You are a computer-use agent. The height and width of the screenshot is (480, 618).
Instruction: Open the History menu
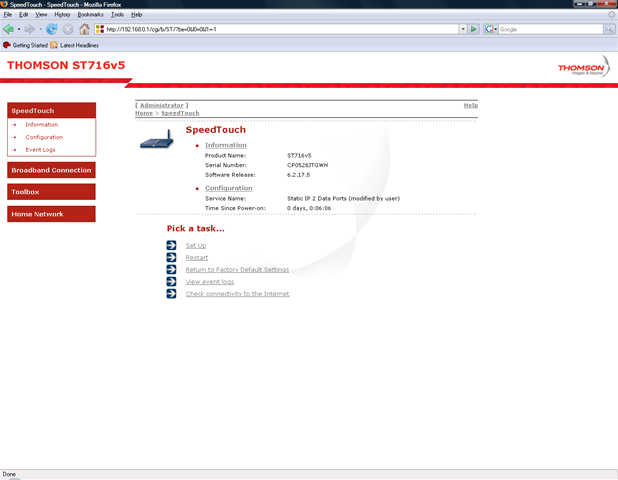(x=62, y=15)
